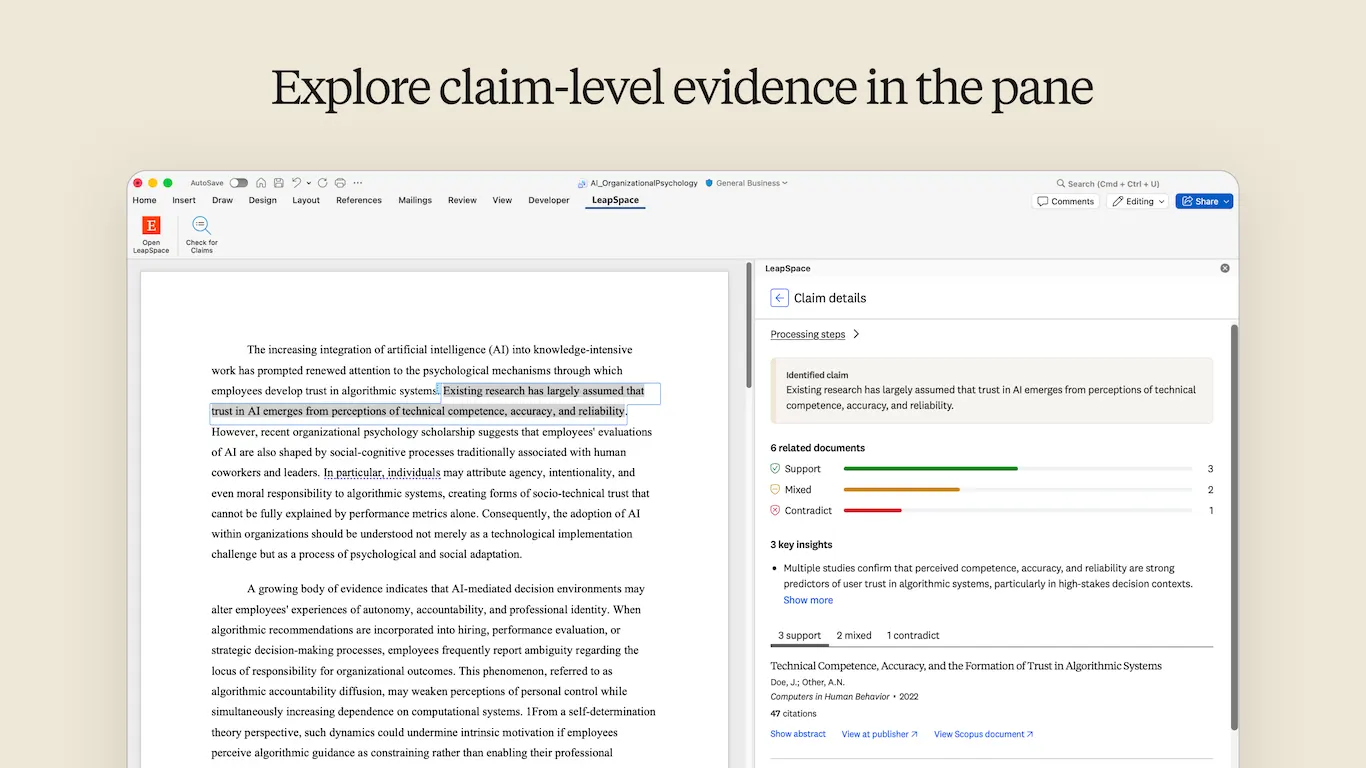
Task: Select the Developer ribbon tab
Action: pyautogui.click(x=549, y=200)
